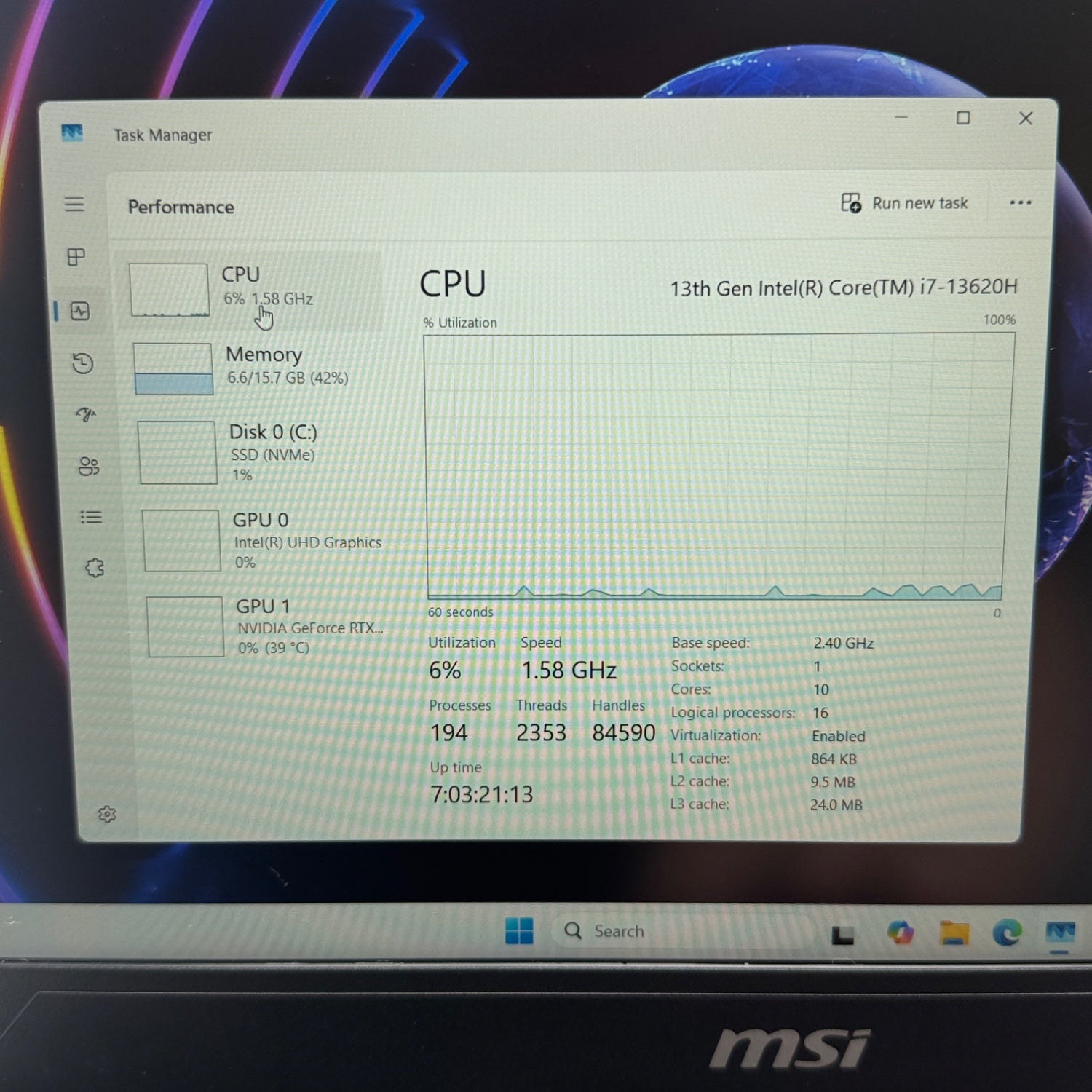The image size is (1092, 1092).
Task: Open File Explorer from the taskbar
Action: click(x=954, y=933)
